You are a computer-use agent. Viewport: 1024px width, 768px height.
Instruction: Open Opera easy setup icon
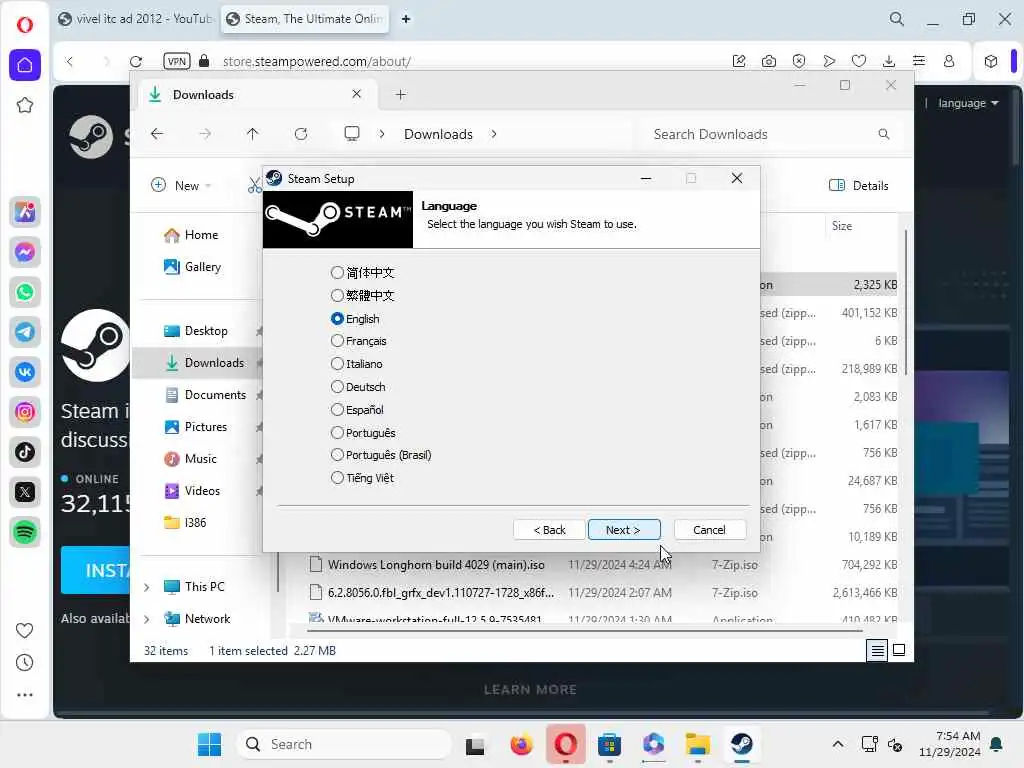919,61
